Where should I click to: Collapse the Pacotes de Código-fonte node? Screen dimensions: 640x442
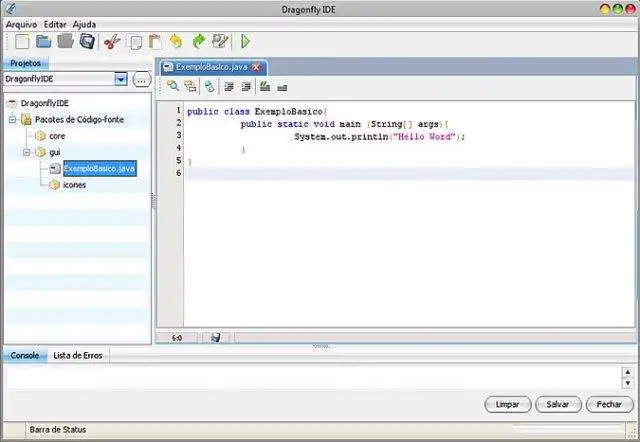[x=12, y=120]
